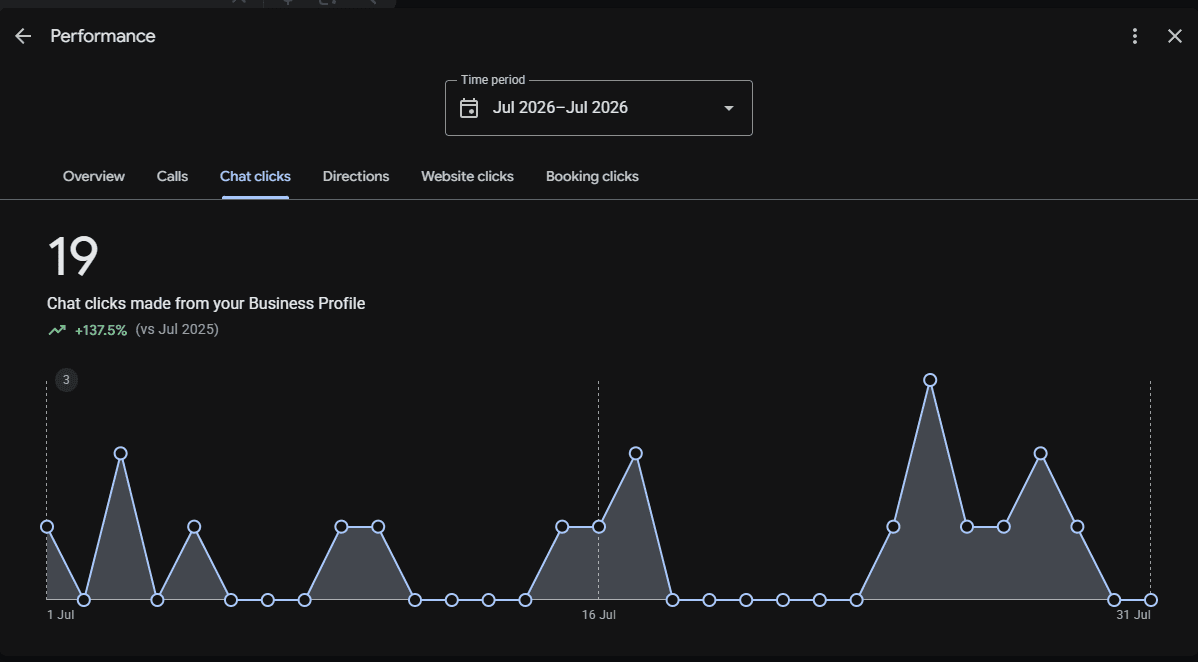Click the (vs Jul 2025) comparison text
Viewport: 1198px width, 662px height.
click(x=177, y=329)
